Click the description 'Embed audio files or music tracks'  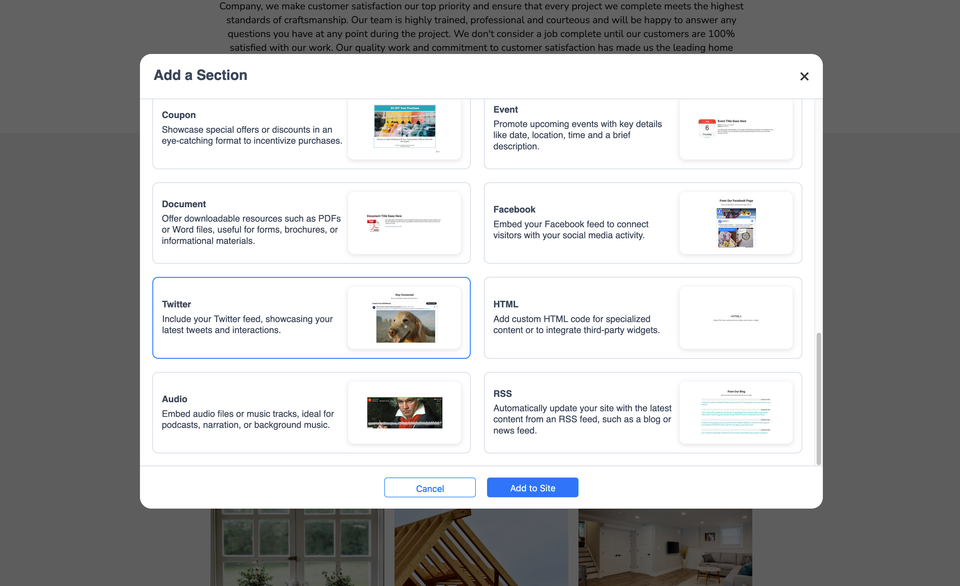[248, 419]
